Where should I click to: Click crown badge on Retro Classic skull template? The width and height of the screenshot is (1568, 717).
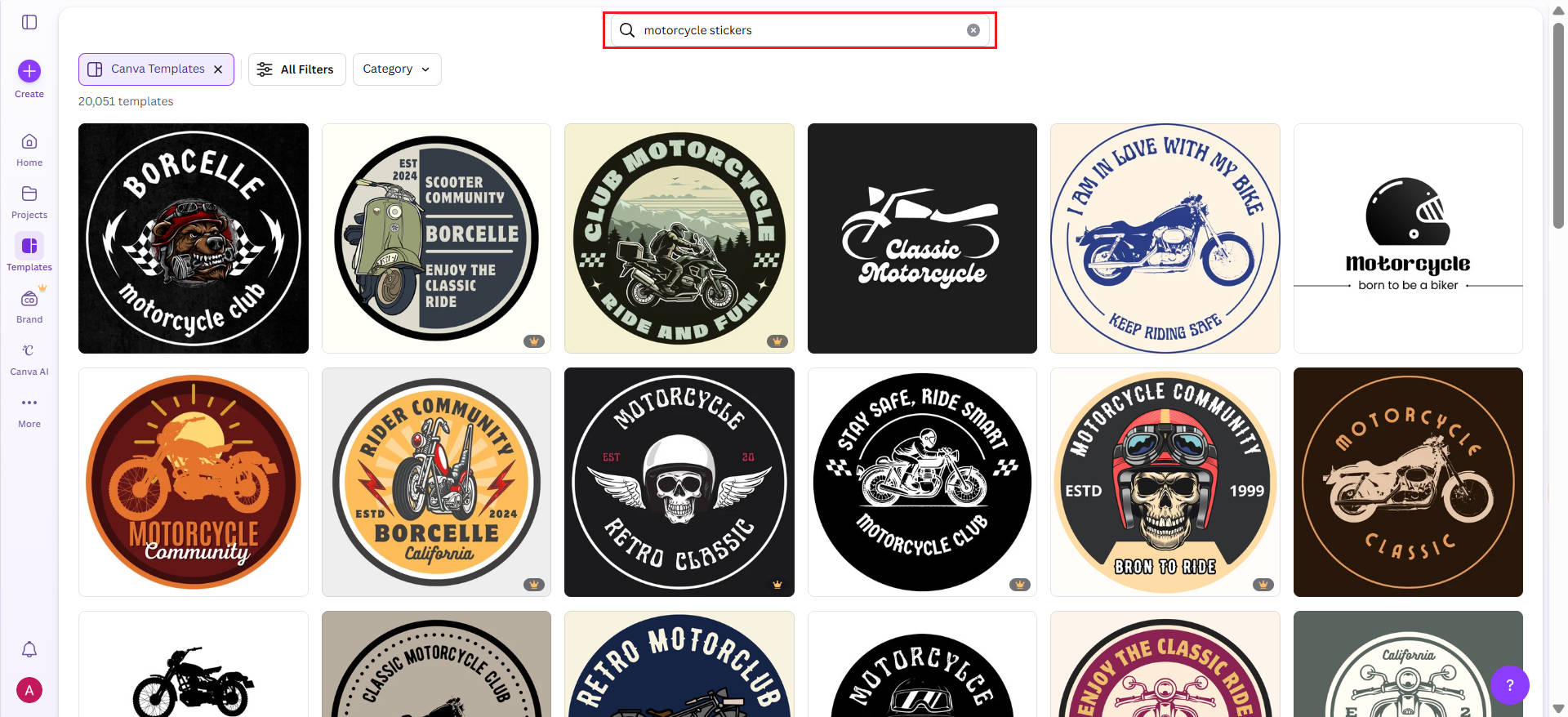(777, 585)
